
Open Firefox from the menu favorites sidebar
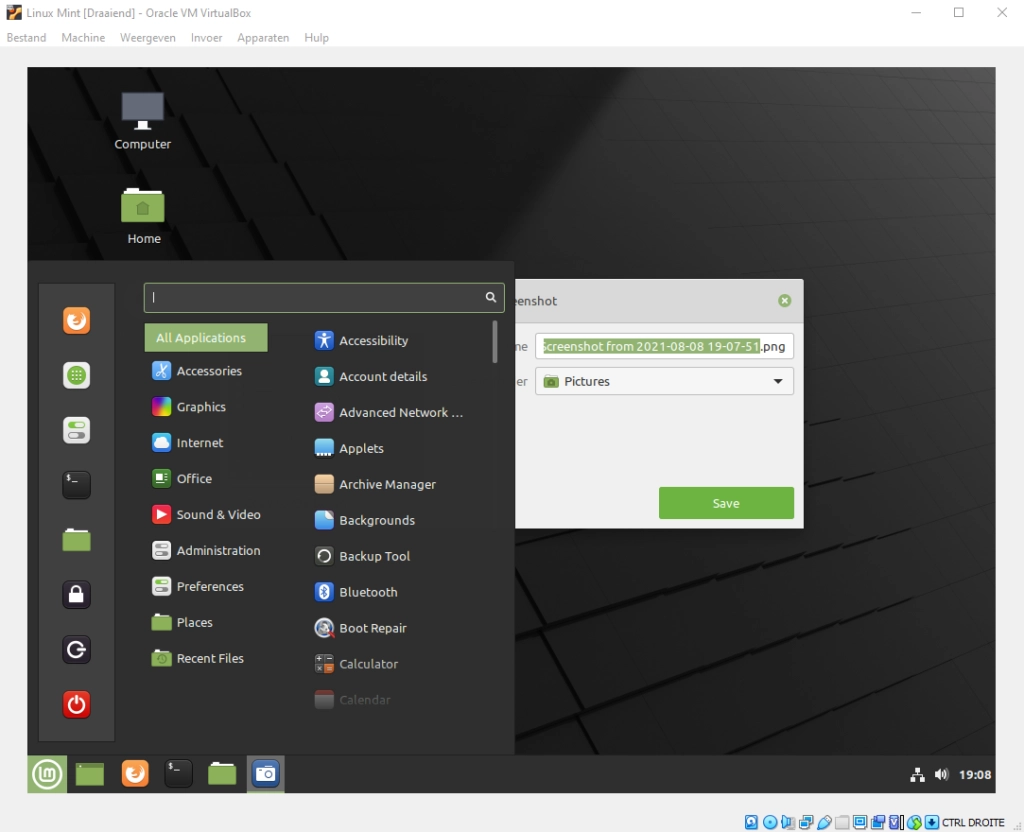coord(77,321)
